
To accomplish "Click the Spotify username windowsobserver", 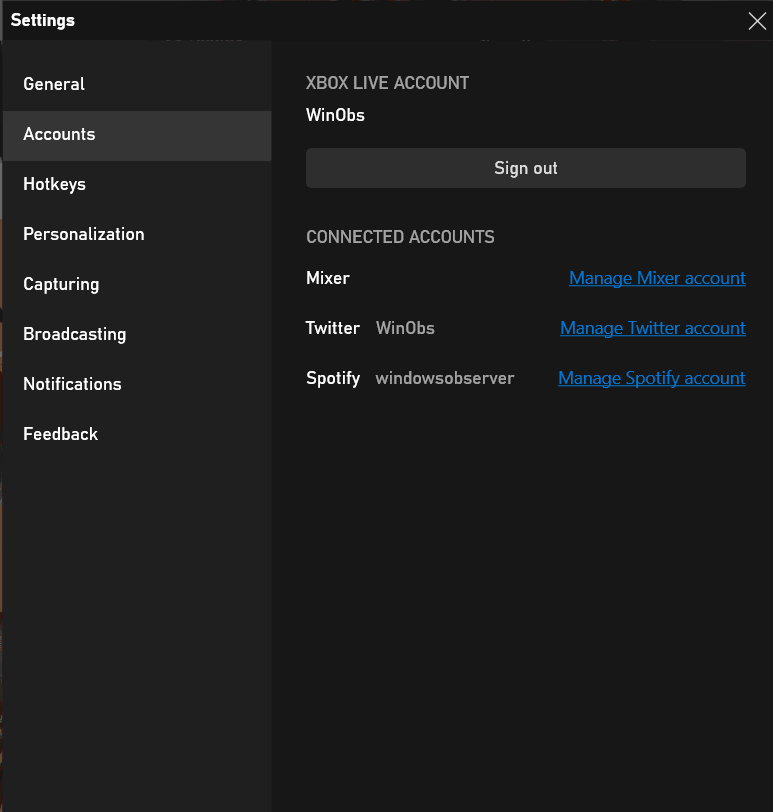I will (445, 378).
